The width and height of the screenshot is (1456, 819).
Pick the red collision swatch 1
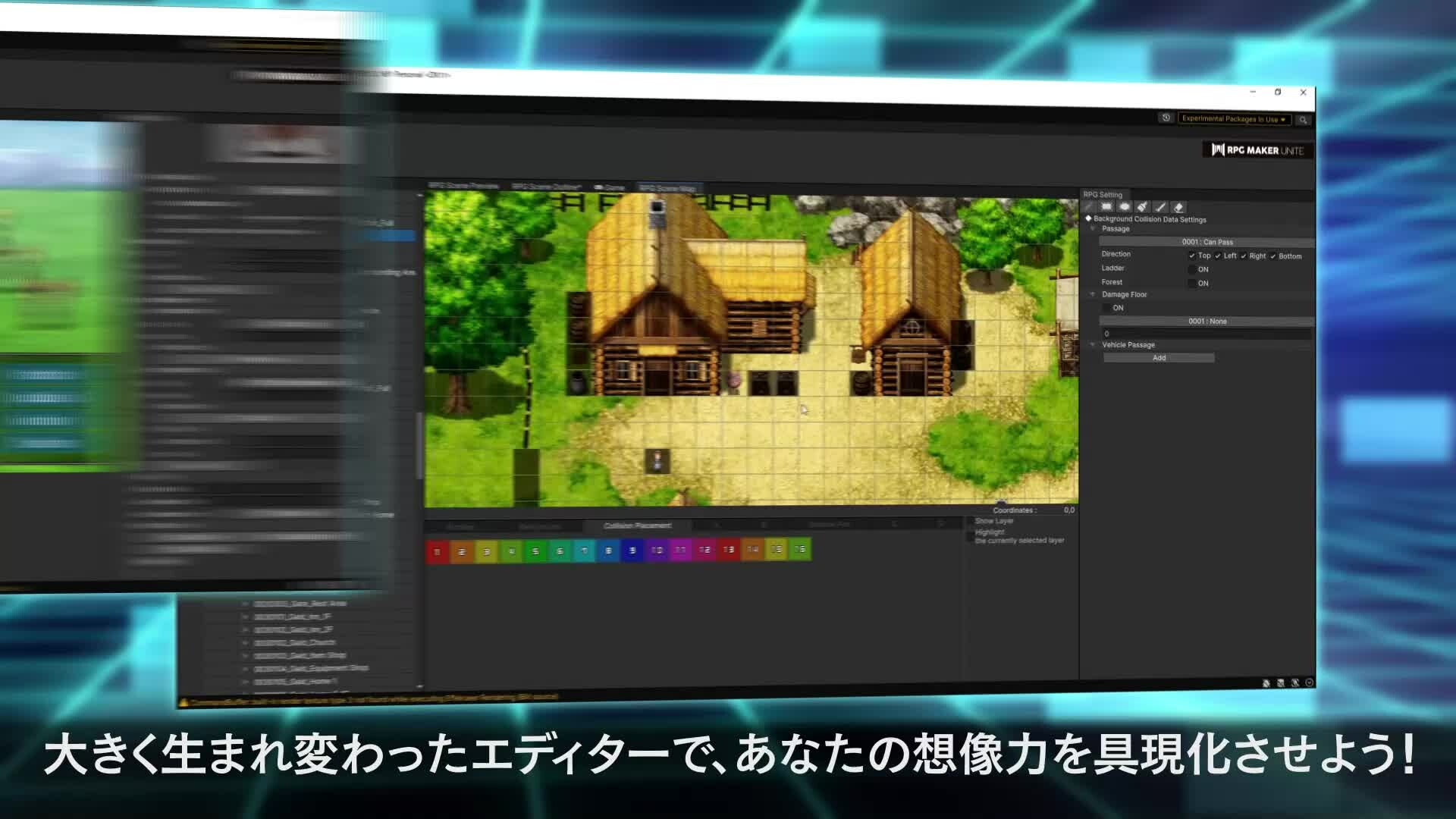pos(437,552)
